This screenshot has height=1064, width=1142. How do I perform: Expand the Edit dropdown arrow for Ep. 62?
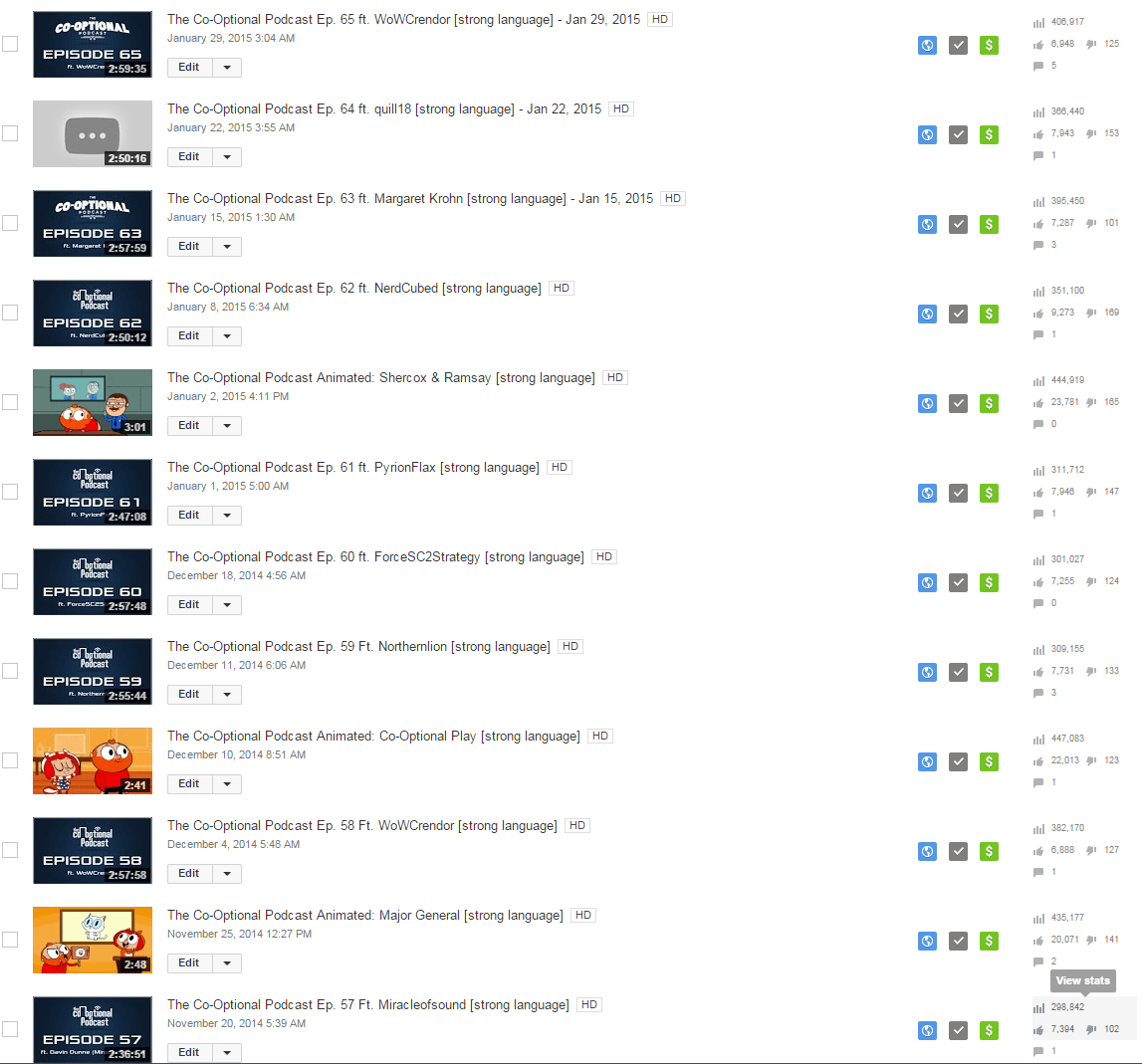(227, 336)
